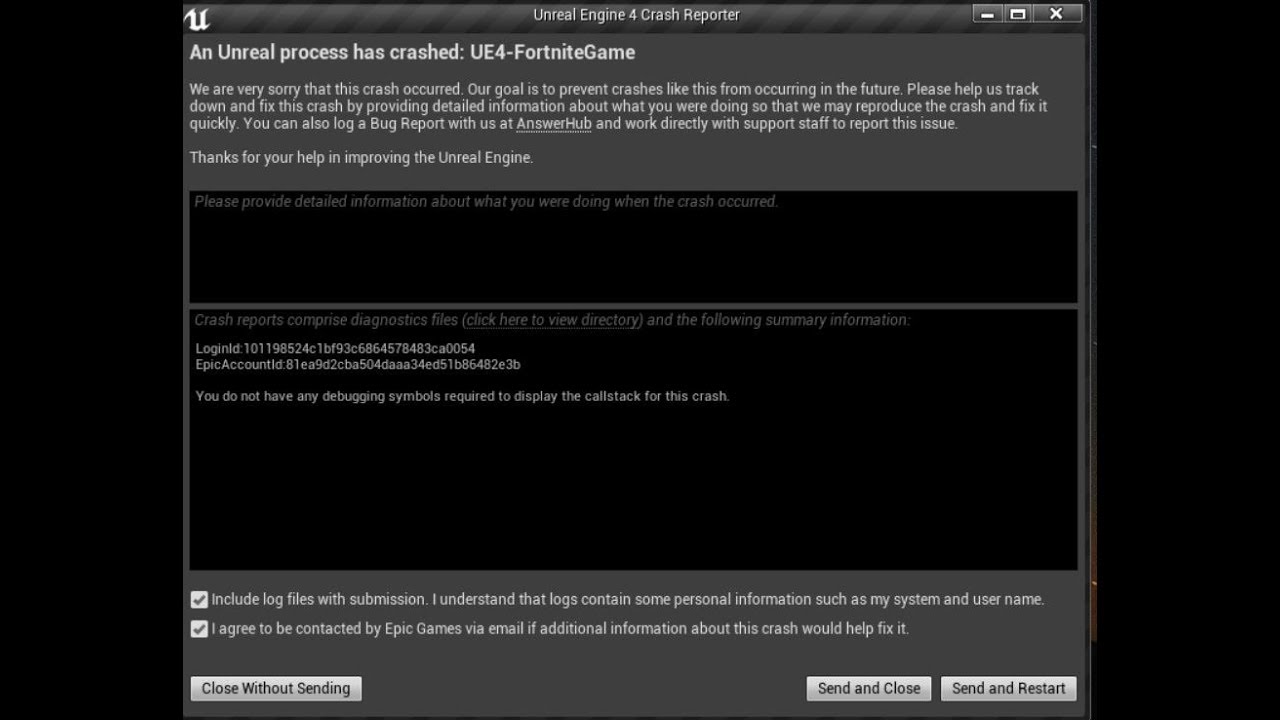Focus the crash description text box
The width and height of the screenshot is (1280, 720).
pyautogui.click(x=633, y=250)
